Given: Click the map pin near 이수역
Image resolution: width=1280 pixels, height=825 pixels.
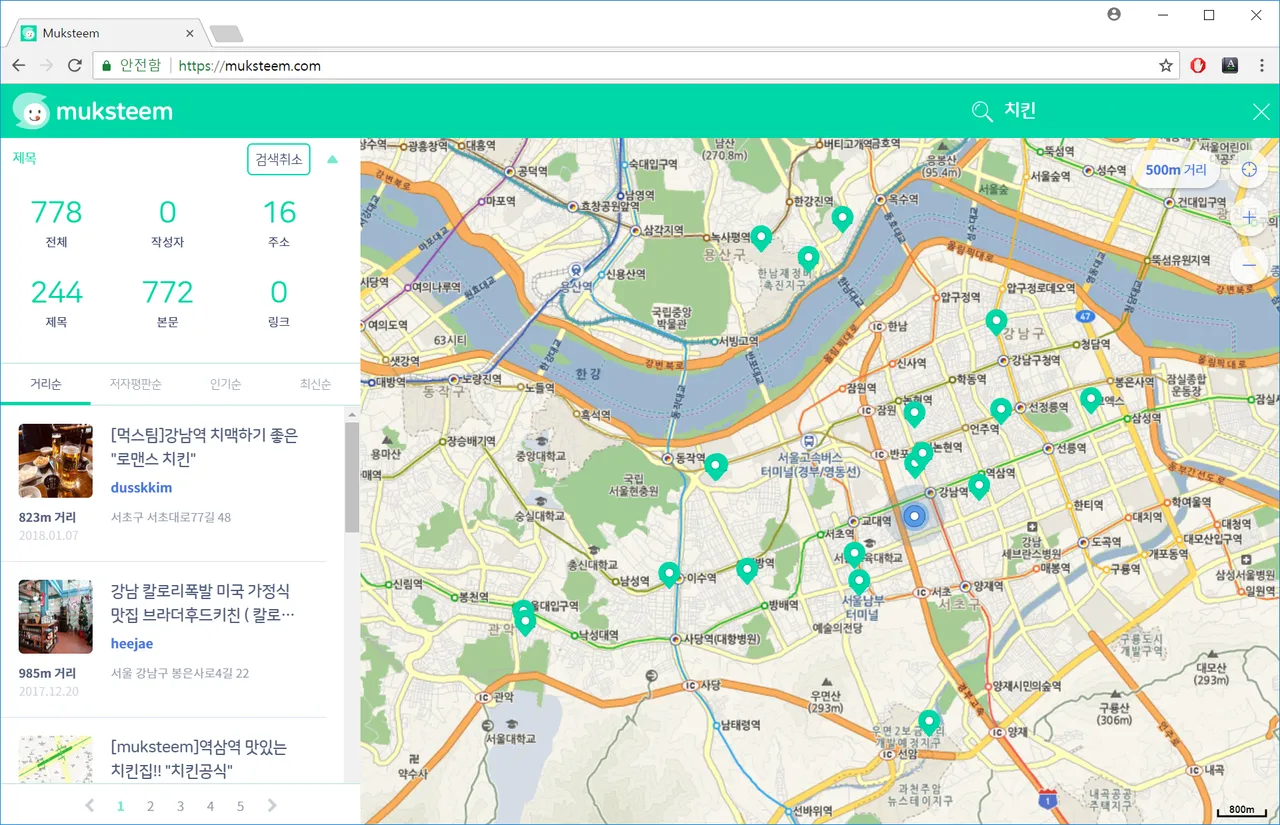Looking at the screenshot, I should 669,574.
